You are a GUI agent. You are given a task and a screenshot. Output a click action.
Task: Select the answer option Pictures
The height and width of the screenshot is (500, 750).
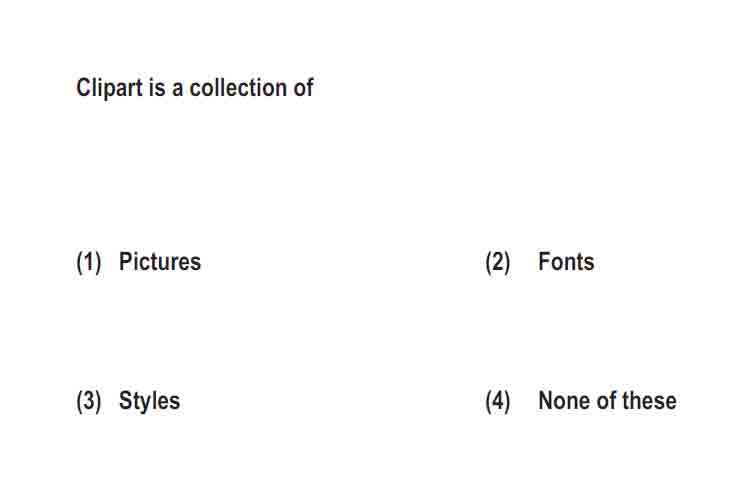[160, 262]
